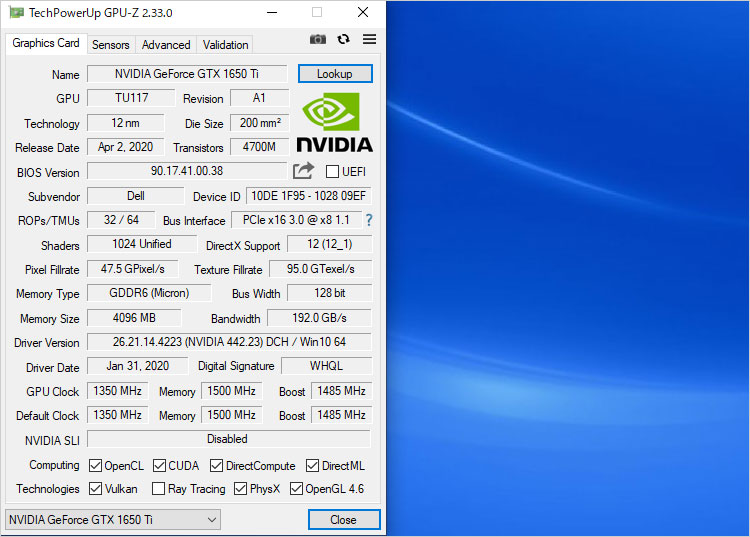Viewport: 750px width, 537px height.
Task: Click the Pixel Fillrate value 47.5 GPixel/s
Action: point(133,269)
